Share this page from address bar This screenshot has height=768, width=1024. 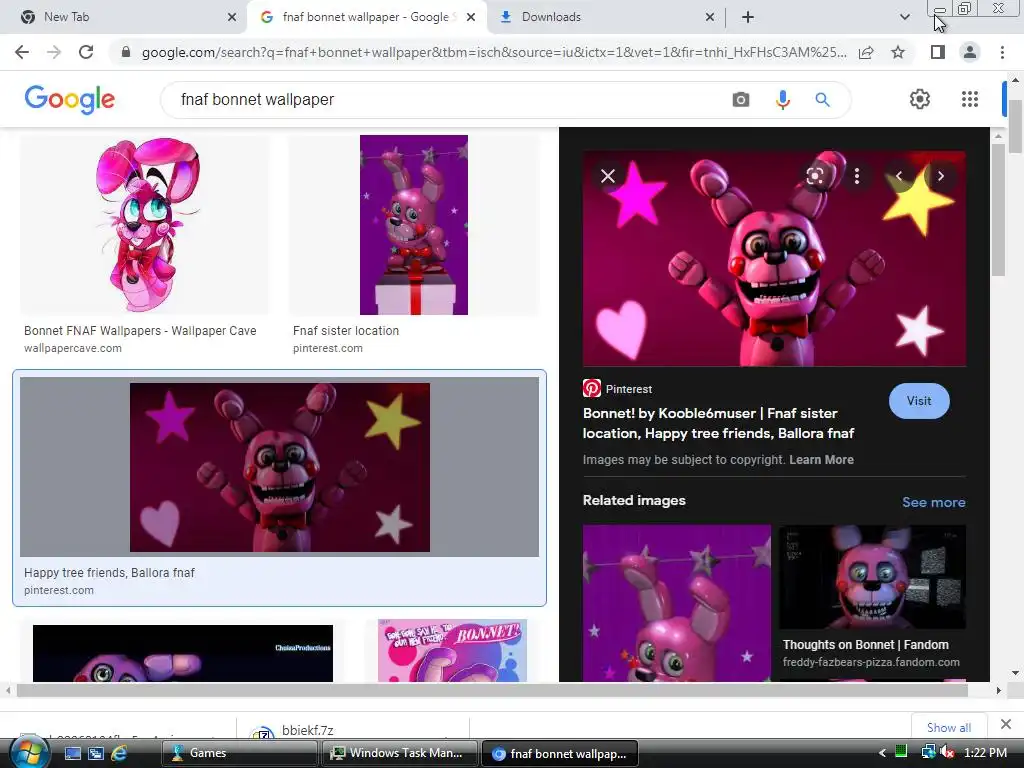tap(866, 52)
